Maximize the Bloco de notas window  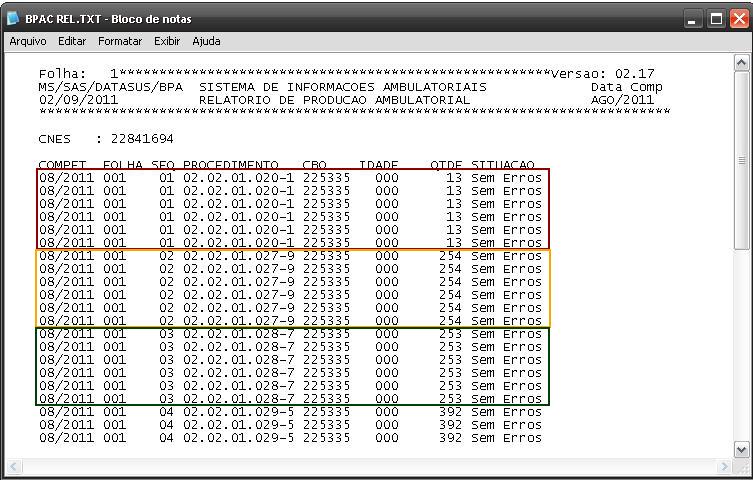pos(717,19)
